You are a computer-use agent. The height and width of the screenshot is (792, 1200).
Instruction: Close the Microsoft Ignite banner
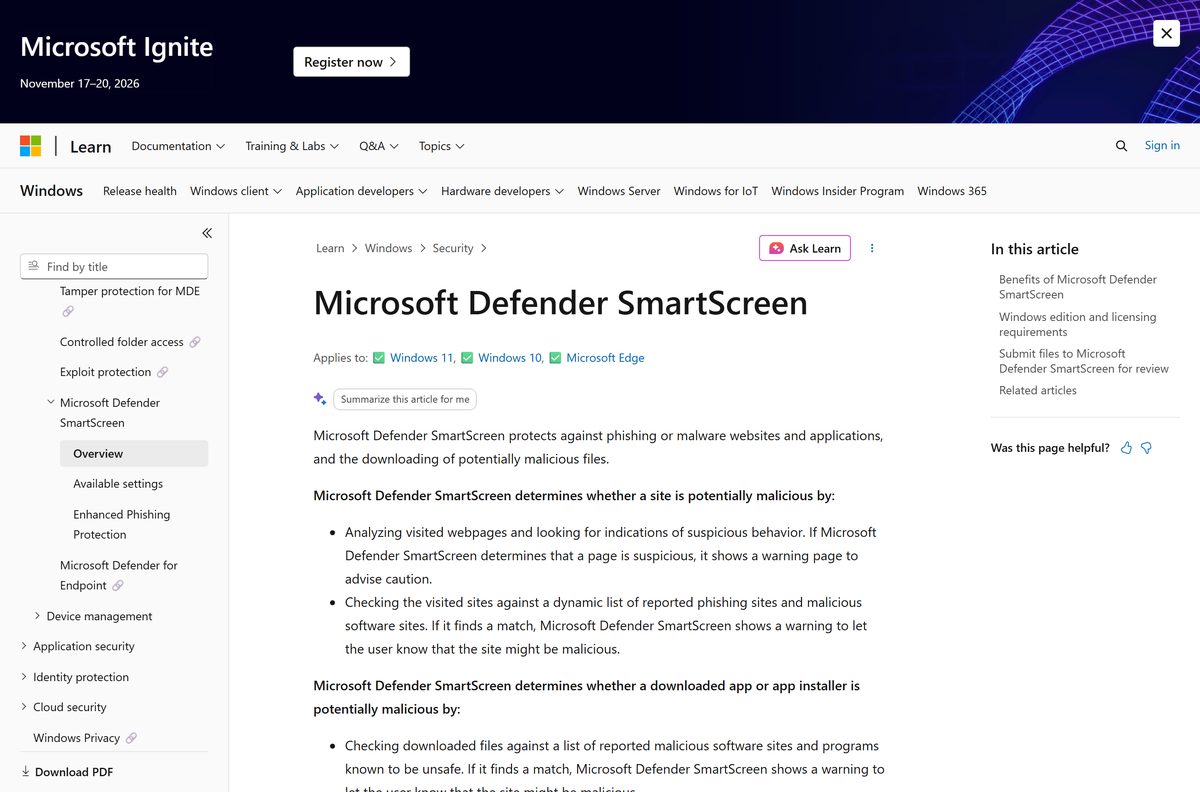pyautogui.click(x=1166, y=33)
